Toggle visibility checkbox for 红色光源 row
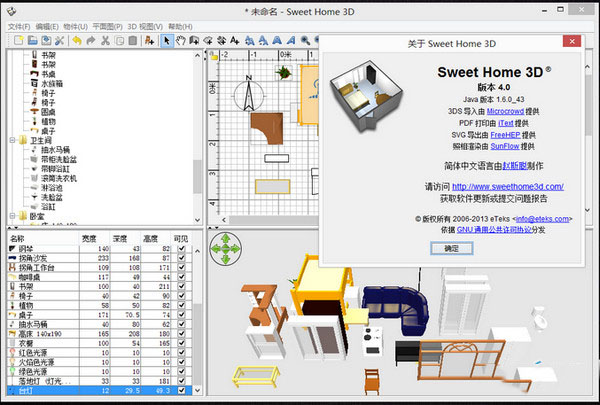This screenshot has width=600, height=405. click(182, 353)
